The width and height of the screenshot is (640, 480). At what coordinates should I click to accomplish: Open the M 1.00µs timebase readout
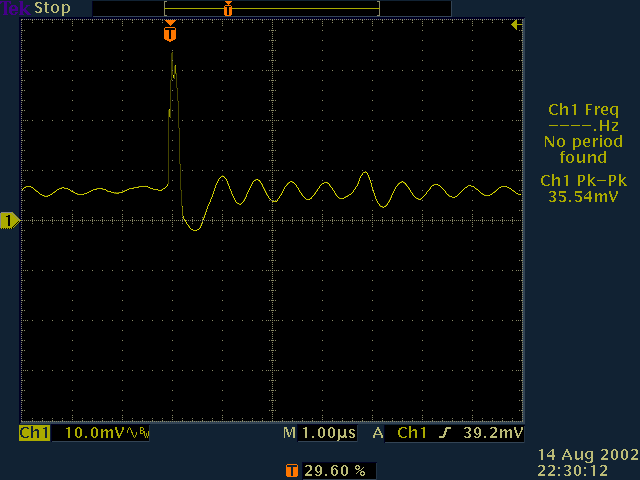pyautogui.click(x=318, y=434)
